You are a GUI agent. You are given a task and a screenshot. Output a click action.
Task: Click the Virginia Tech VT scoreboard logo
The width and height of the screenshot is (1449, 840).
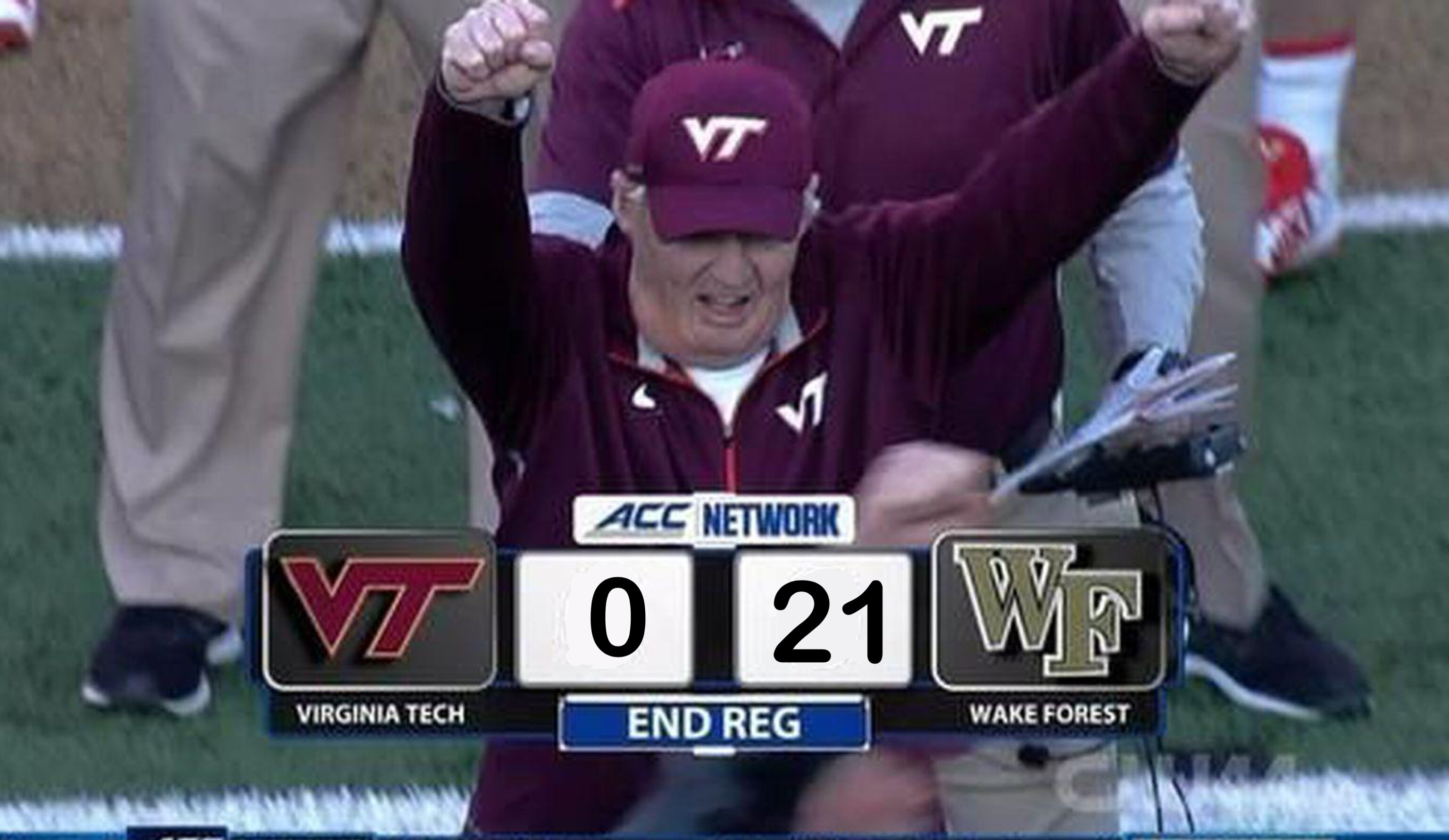coord(380,611)
